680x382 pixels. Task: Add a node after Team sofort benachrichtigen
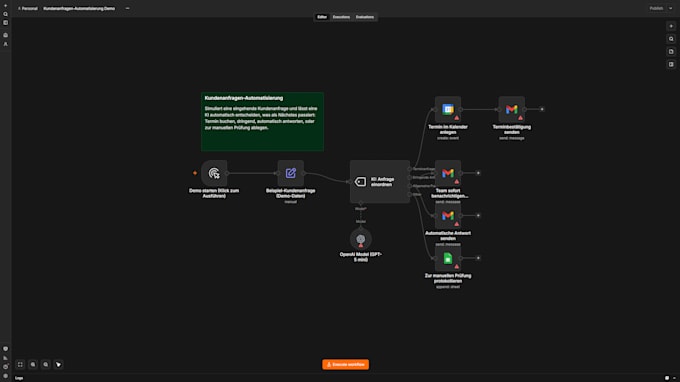(478, 173)
